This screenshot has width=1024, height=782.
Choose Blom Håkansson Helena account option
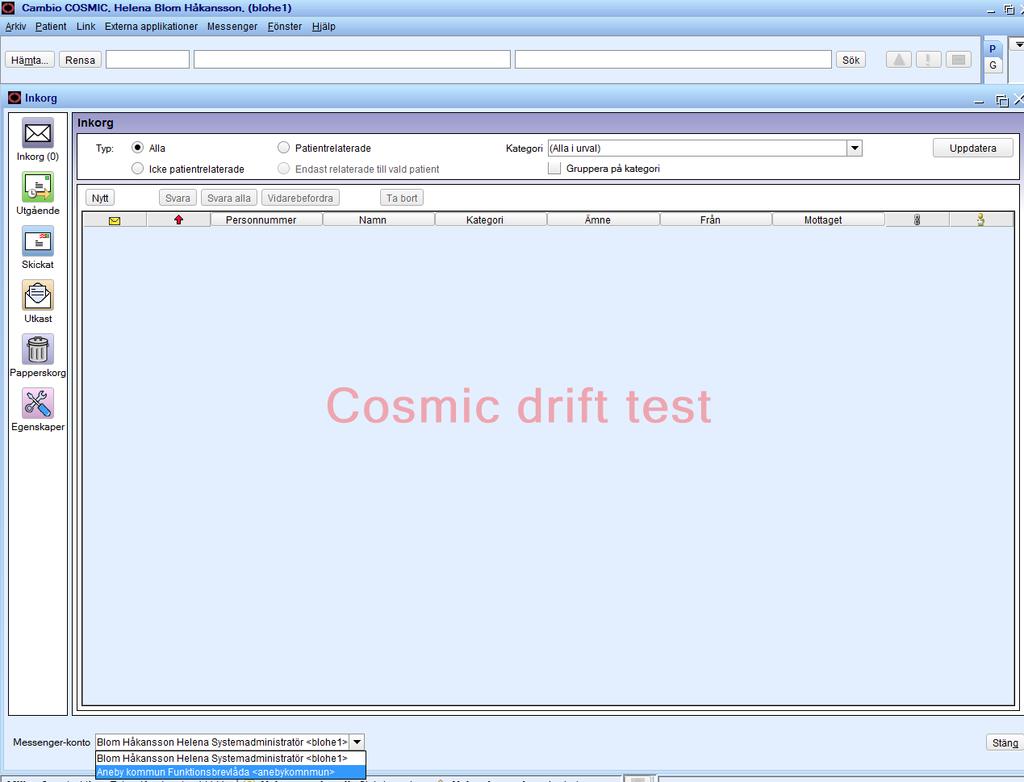click(x=231, y=758)
